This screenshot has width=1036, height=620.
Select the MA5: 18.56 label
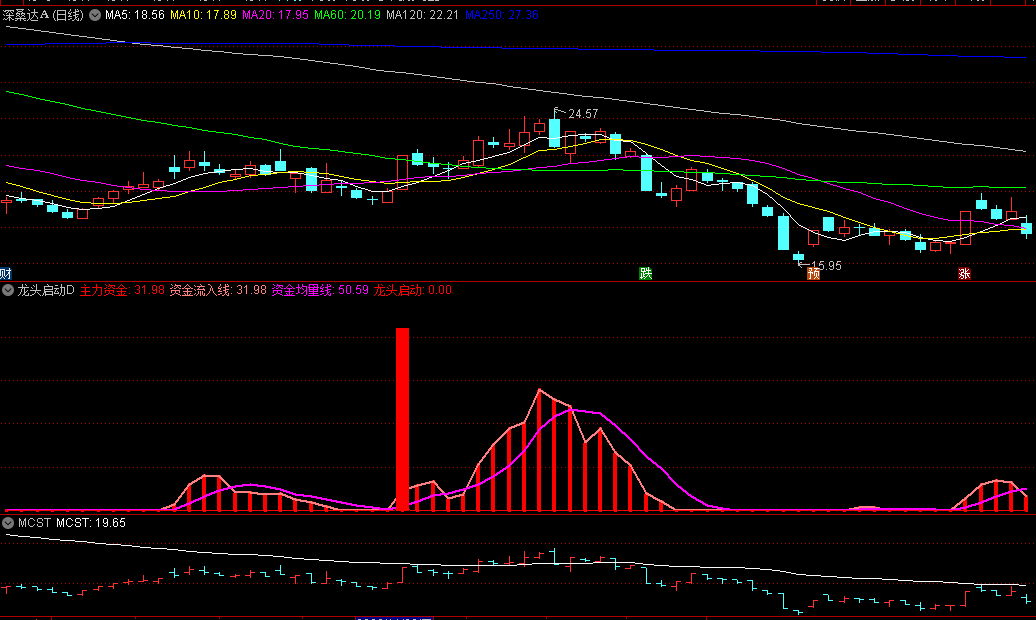135,15
